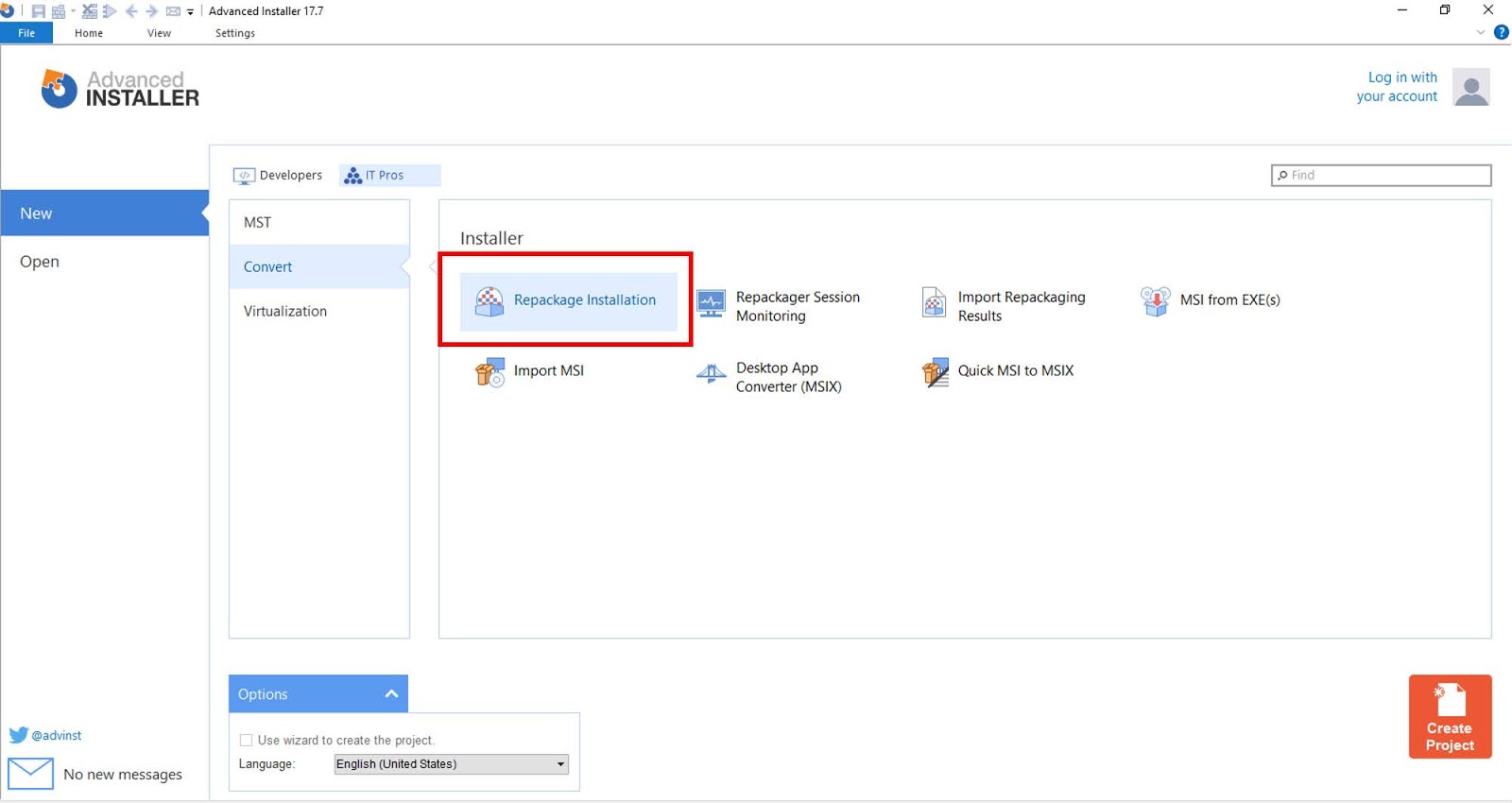Select the Repackage Installation label
The height and width of the screenshot is (803, 1512).
pyautogui.click(x=585, y=299)
